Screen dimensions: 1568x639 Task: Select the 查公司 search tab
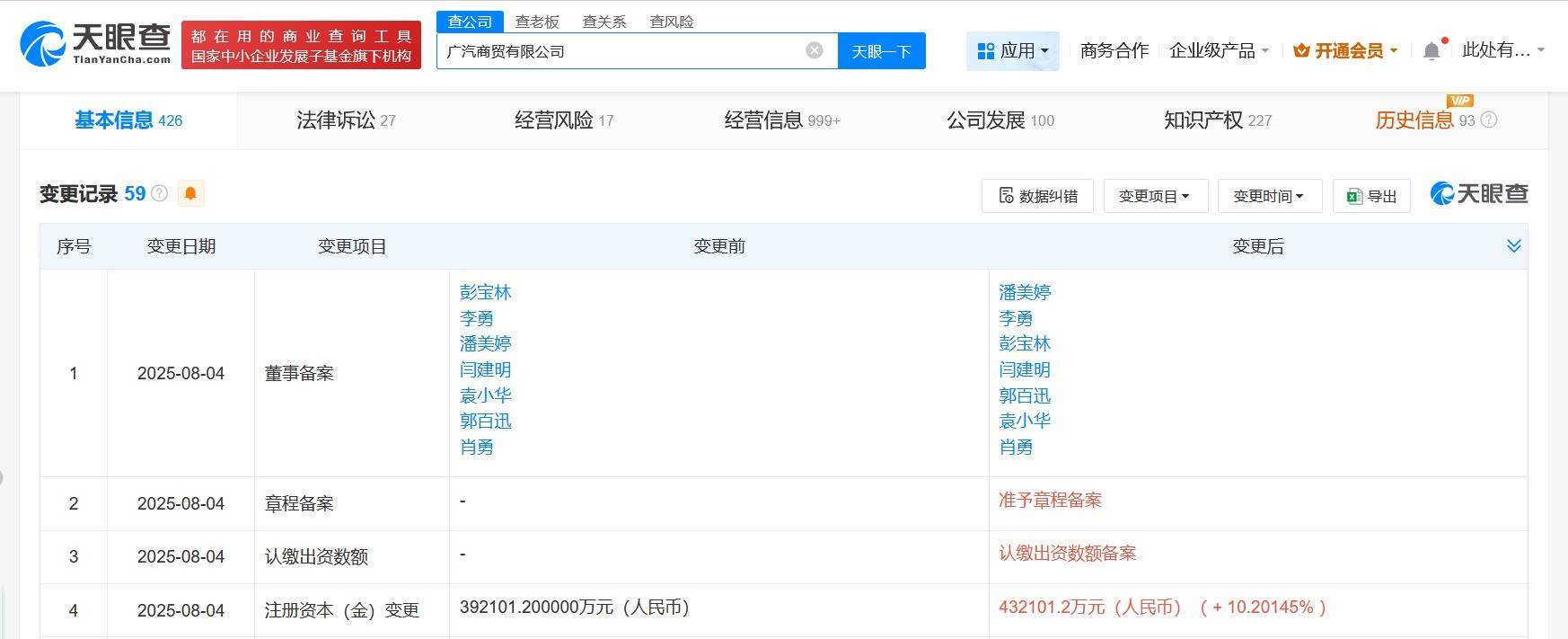[x=470, y=22]
